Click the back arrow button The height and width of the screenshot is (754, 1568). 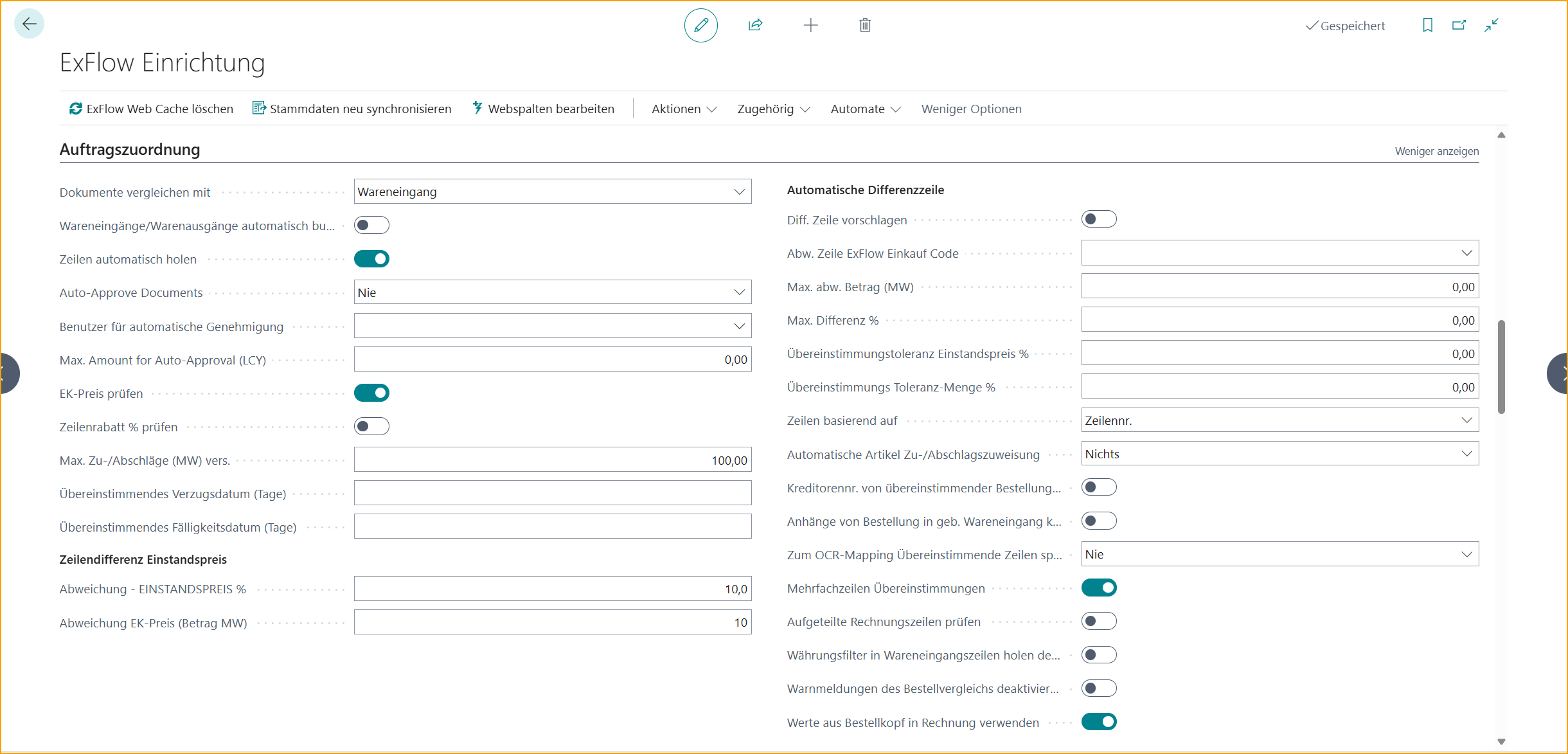(x=29, y=24)
